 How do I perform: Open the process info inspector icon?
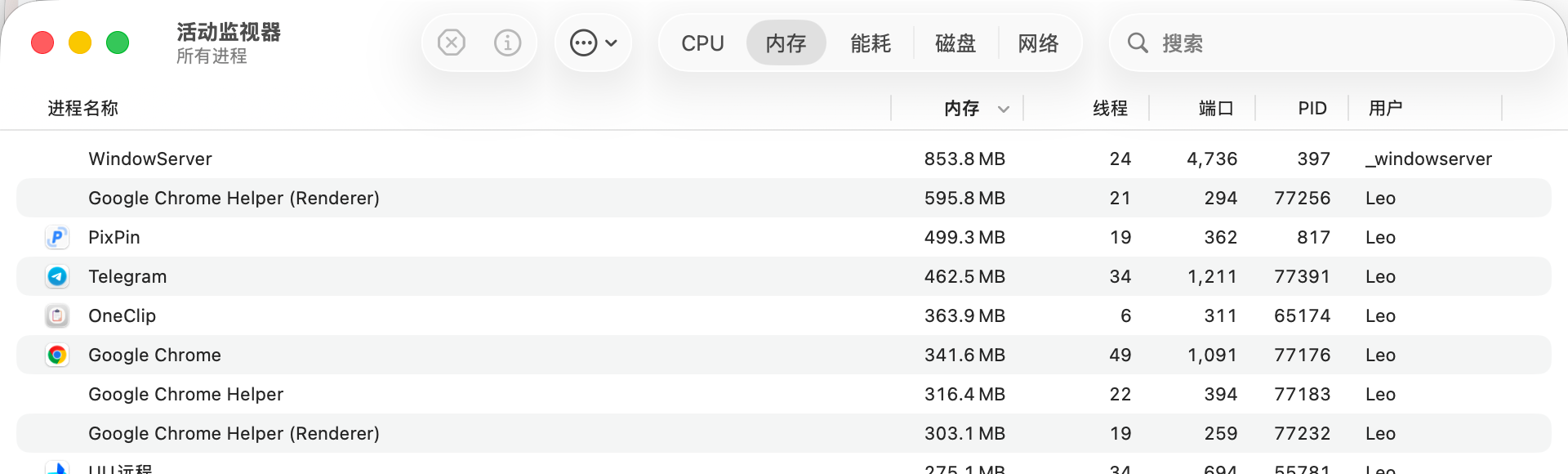click(x=507, y=42)
